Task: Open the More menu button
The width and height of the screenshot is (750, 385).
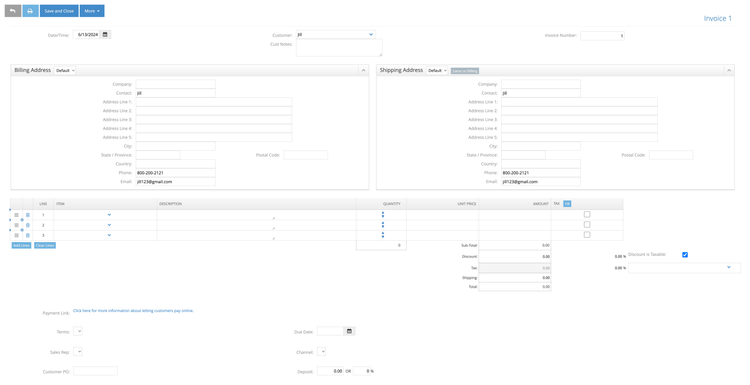Action: coord(92,11)
